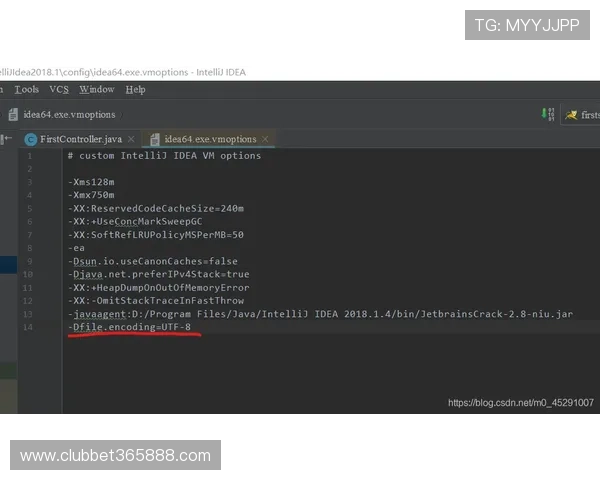Open the Help menu

click(135, 90)
